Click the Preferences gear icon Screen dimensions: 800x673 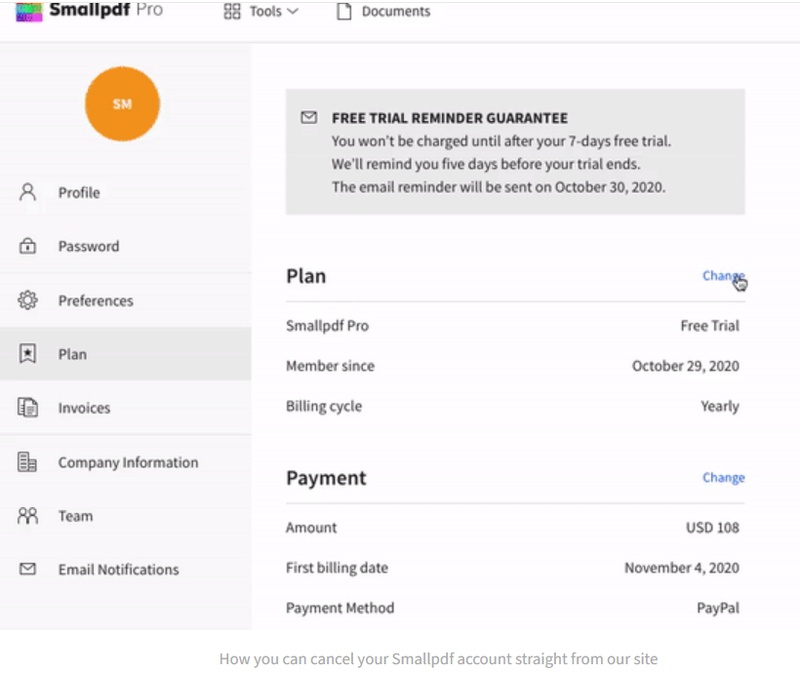[x=28, y=300]
